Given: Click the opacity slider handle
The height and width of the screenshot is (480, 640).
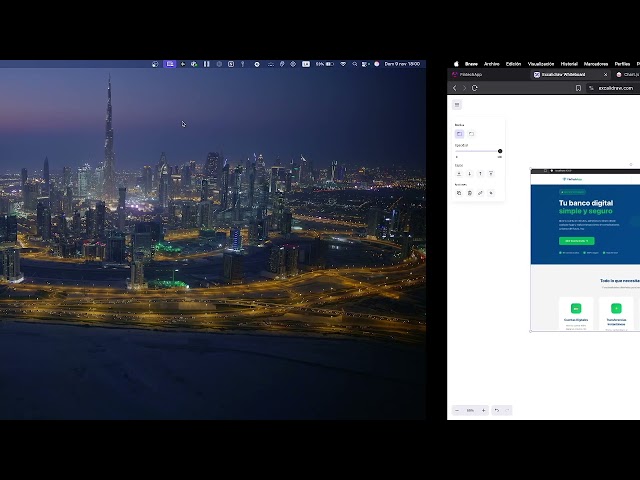Looking at the screenshot, I should coord(500,151).
